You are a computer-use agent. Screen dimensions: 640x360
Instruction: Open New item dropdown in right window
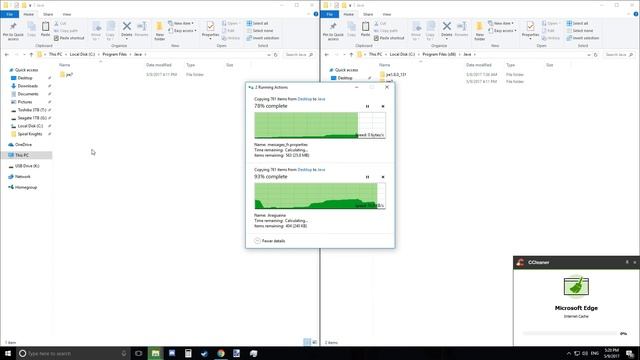point(501,23)
